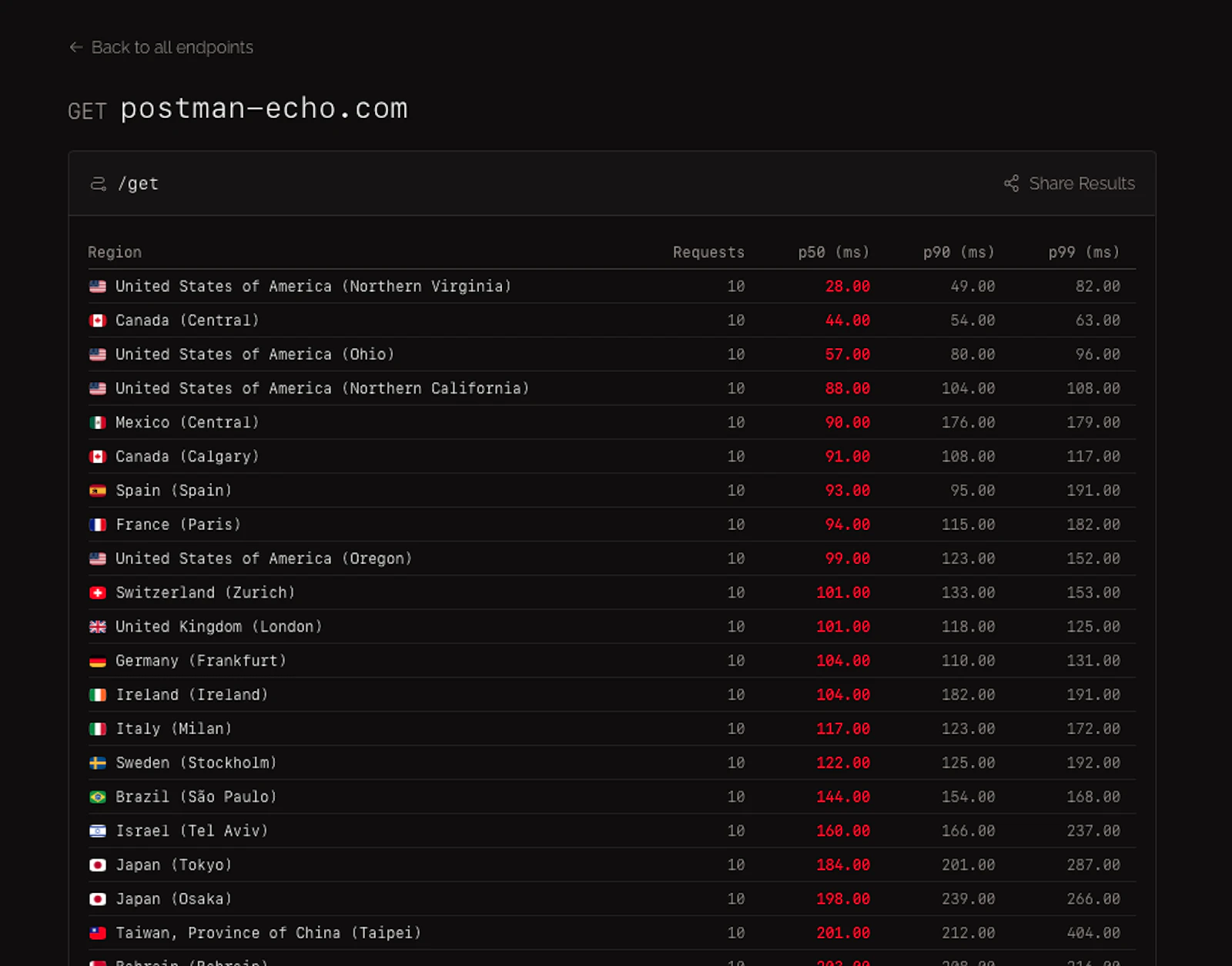Select Sweden (Stockholm) region name
The image size is (1232, 966).
[x=196, y=763]
